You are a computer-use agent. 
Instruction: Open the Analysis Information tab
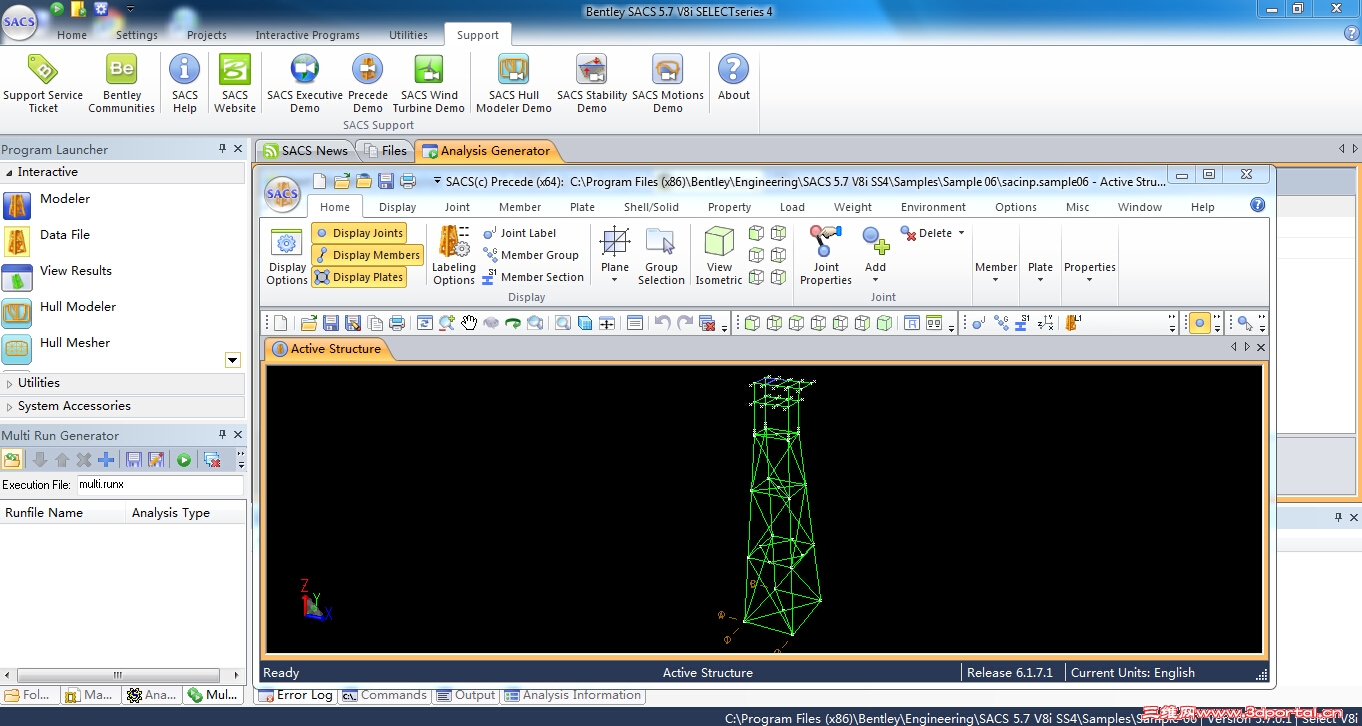click(573, 695)
